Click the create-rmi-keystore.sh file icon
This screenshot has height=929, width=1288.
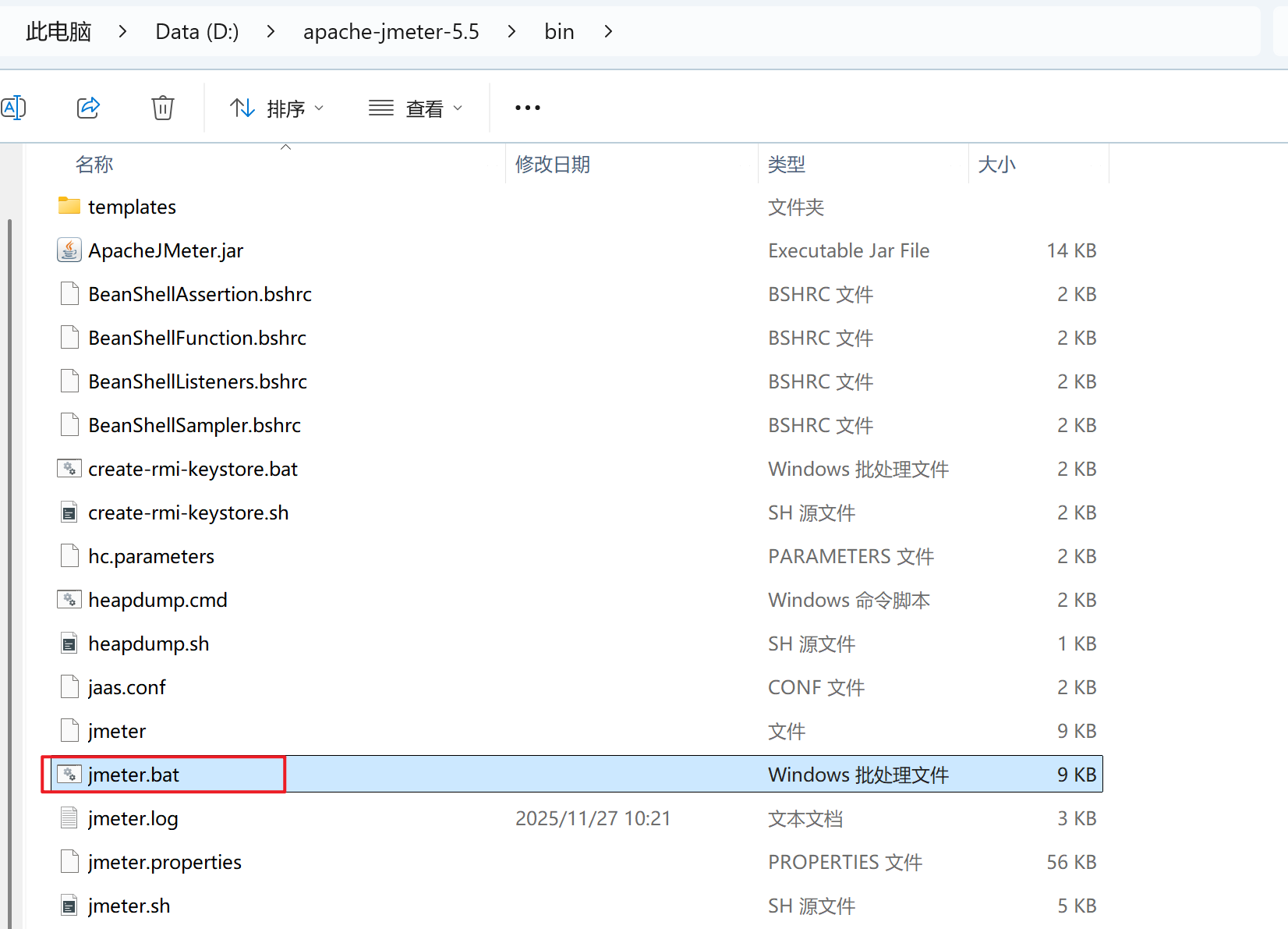[69, 512]
